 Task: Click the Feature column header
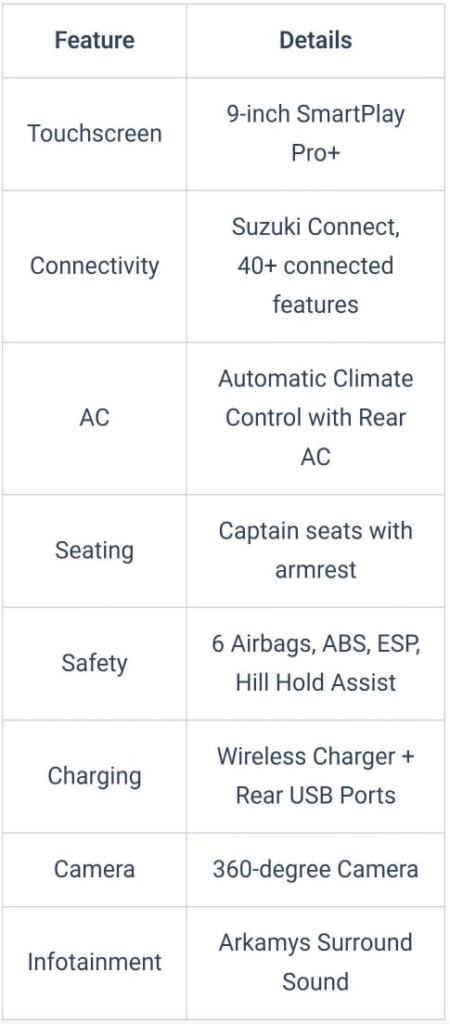click(95, 40)
